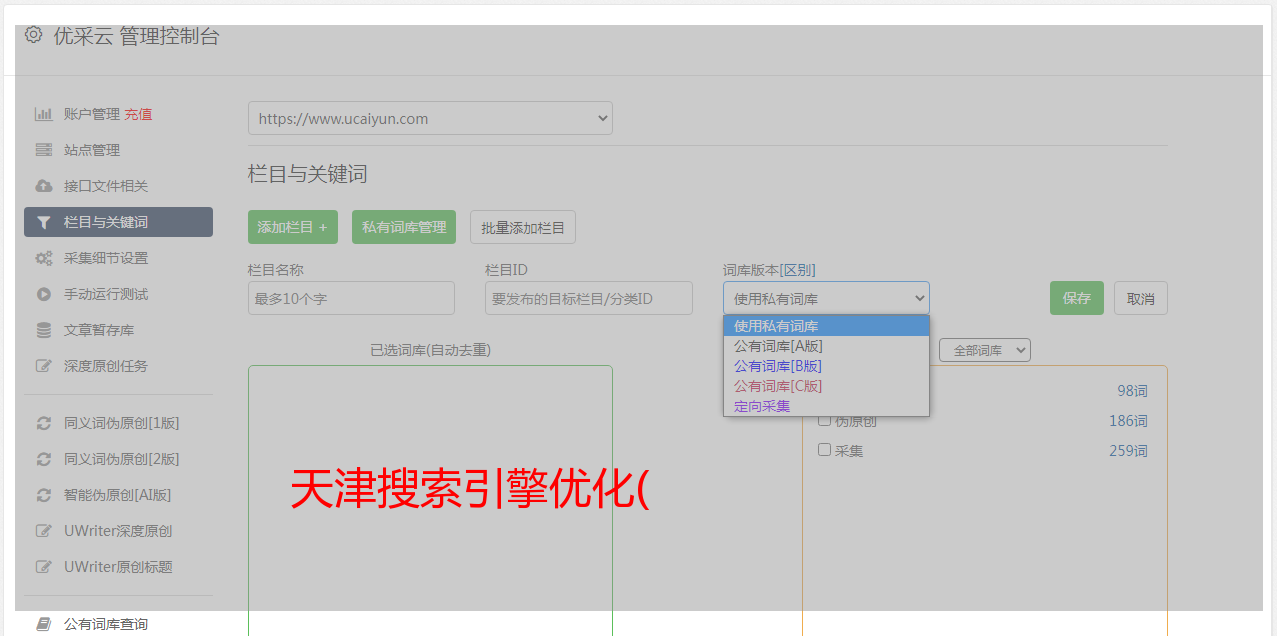
Task: Click the gear icon beside 优采云 管理控制台
Action: point(34,35)
